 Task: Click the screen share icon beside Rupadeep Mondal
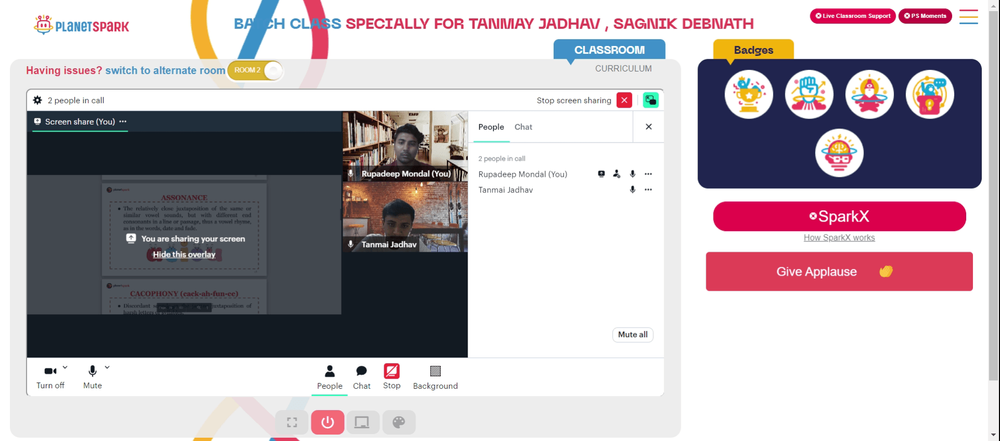[x=601, y=174]
